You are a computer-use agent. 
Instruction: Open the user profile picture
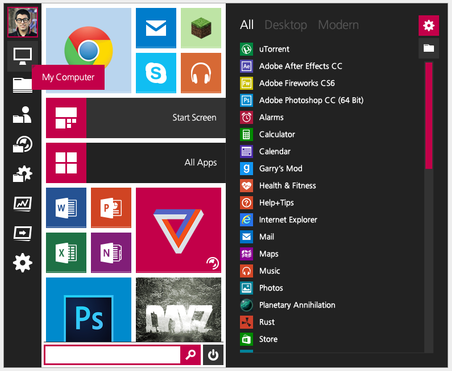point(23,22)
